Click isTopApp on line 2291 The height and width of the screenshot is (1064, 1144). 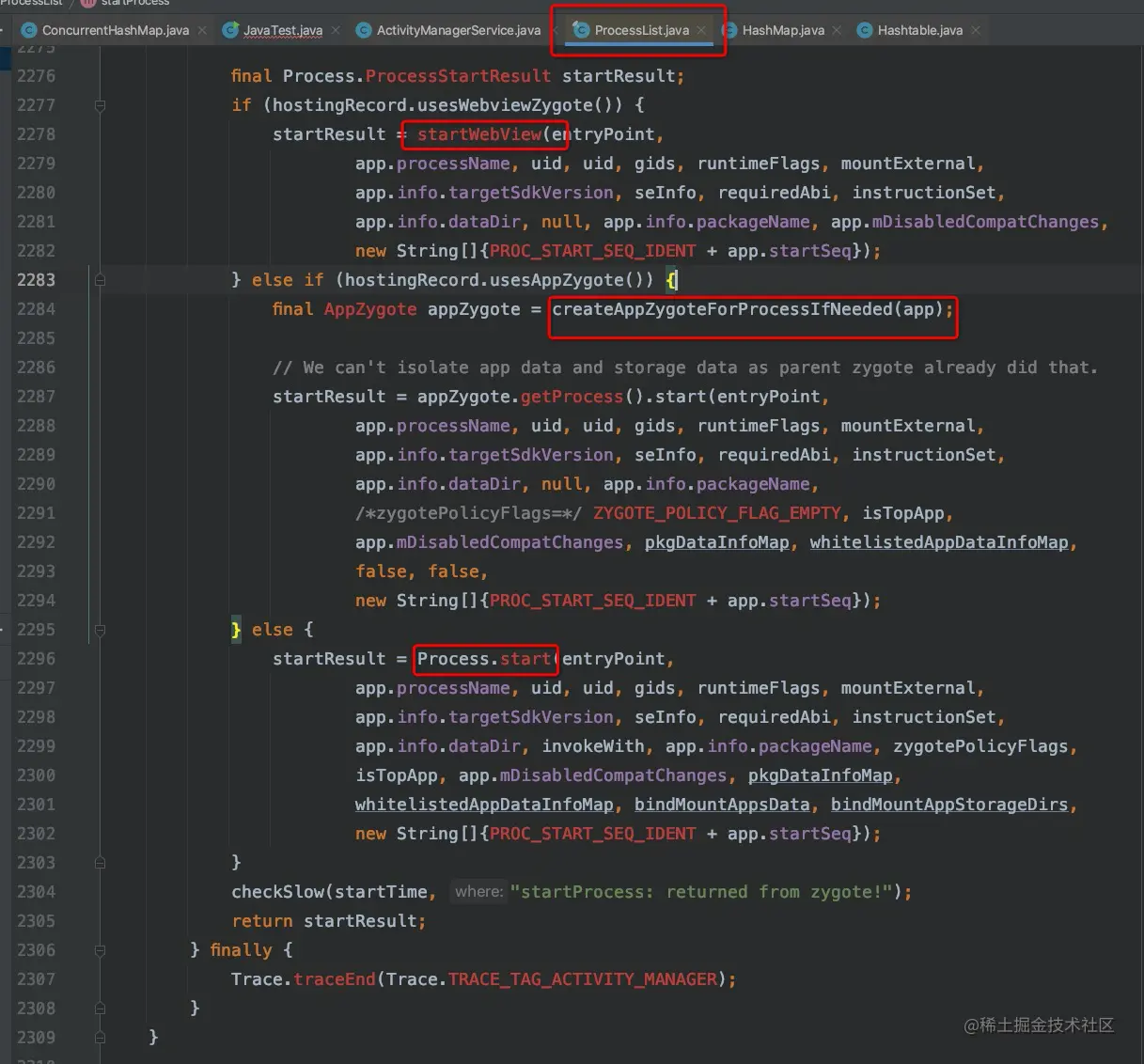pyautogui.click(x=902, y=513)
